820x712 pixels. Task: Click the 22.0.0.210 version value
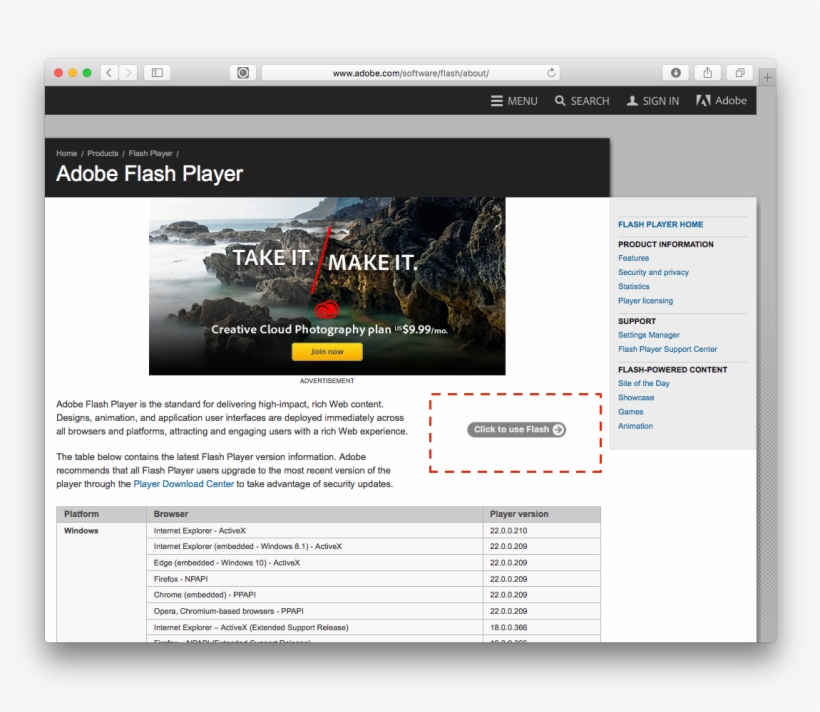(x=508, y=530)
